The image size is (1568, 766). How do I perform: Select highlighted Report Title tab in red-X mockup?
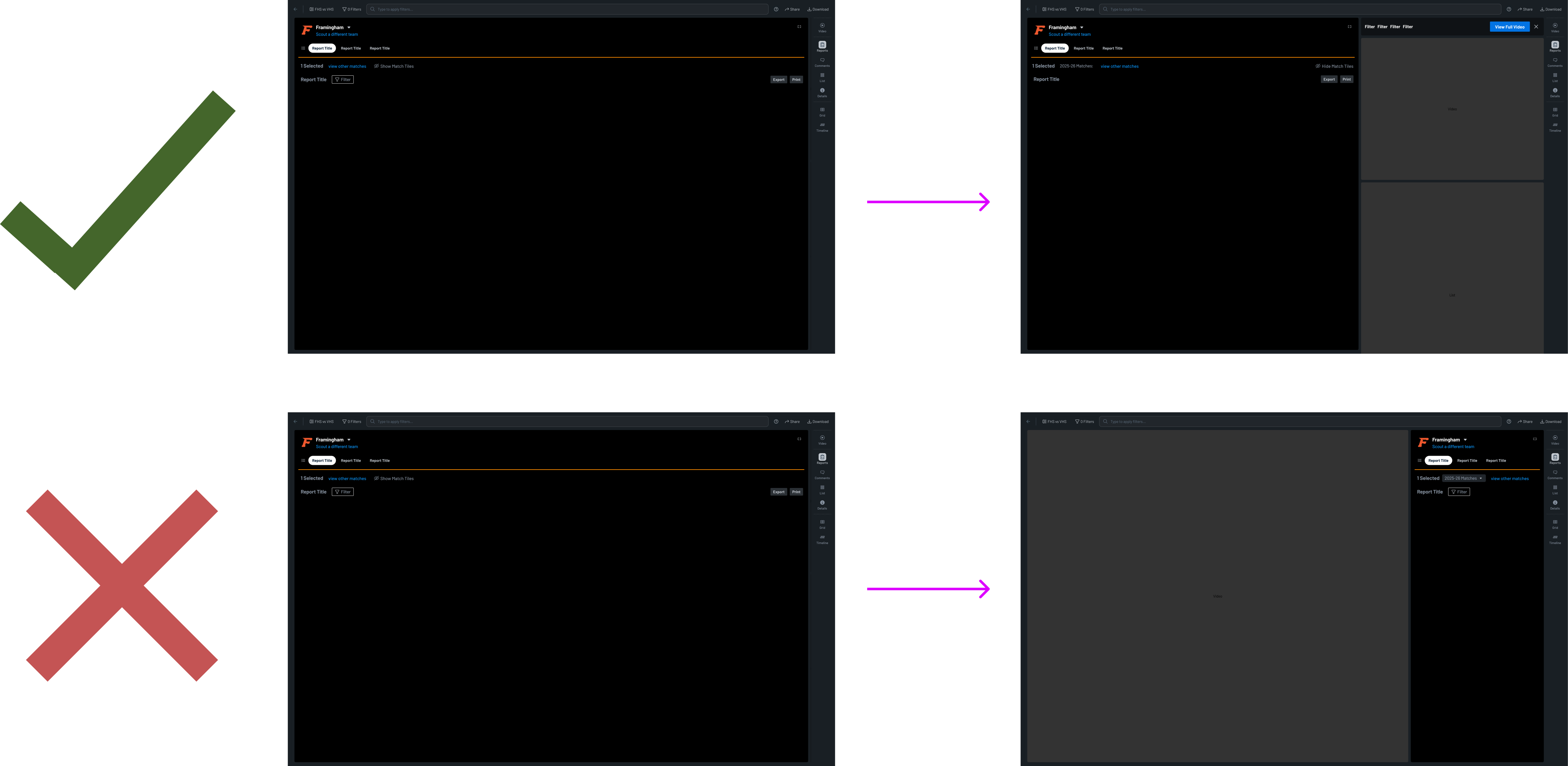[x=322, y=460]
